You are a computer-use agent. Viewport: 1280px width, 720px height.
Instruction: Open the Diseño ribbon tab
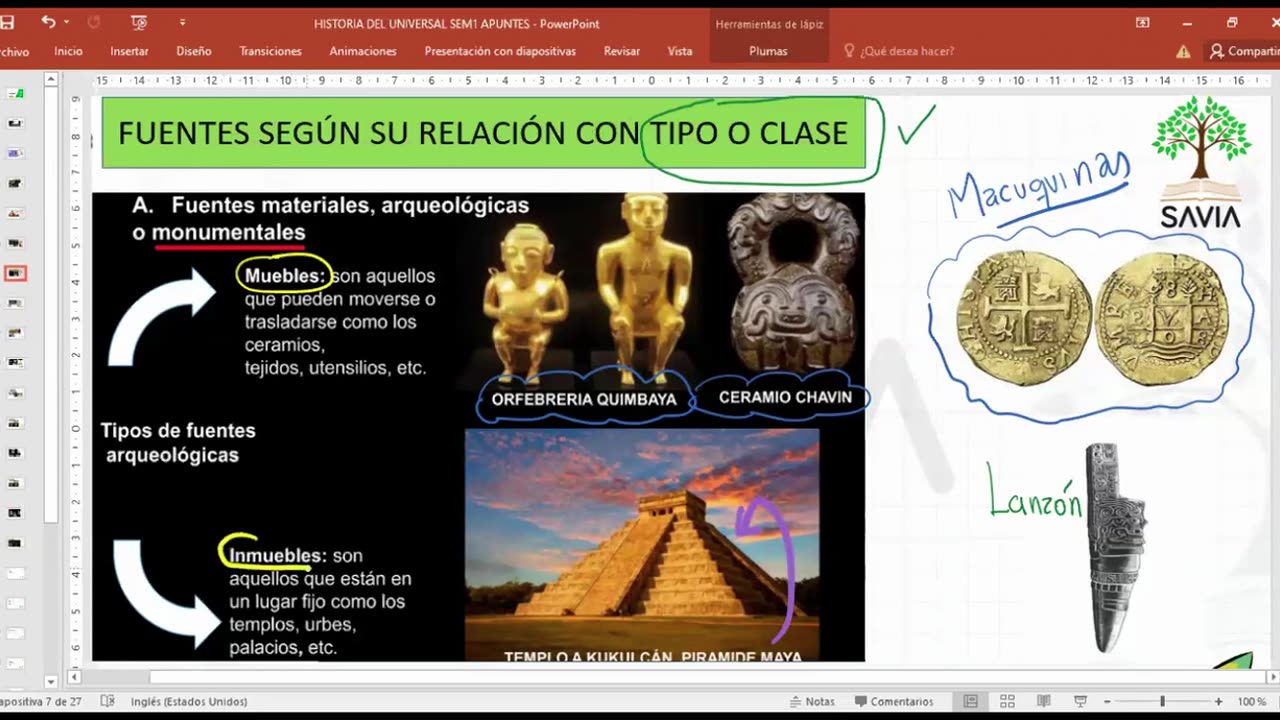point(194,51)
